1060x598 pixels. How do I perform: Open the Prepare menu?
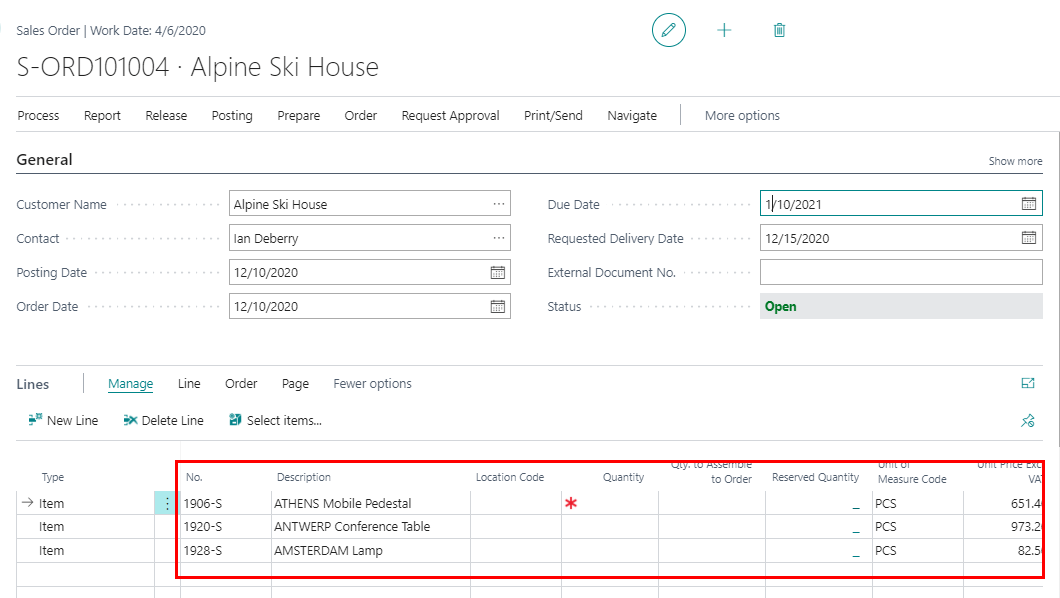(x=299, y=116)
